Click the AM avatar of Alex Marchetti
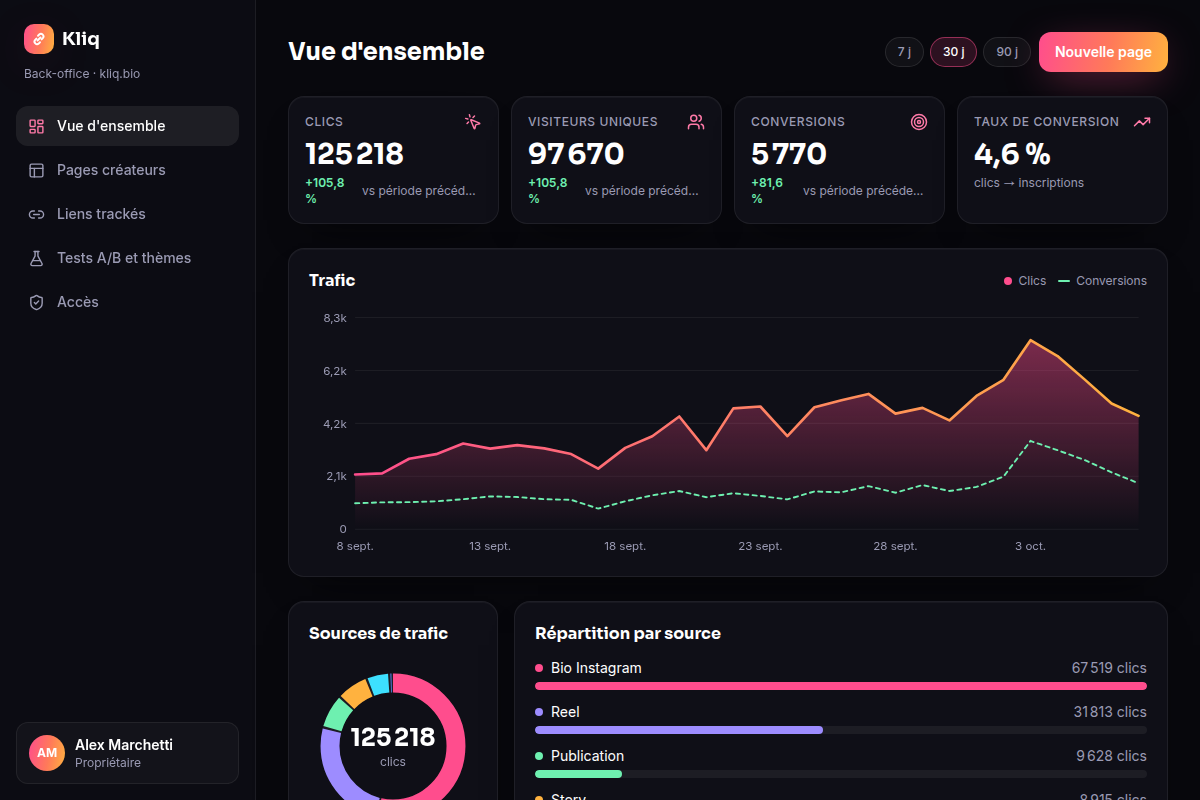This screenshot has height=800, width=1200. [x=46, y=753]
